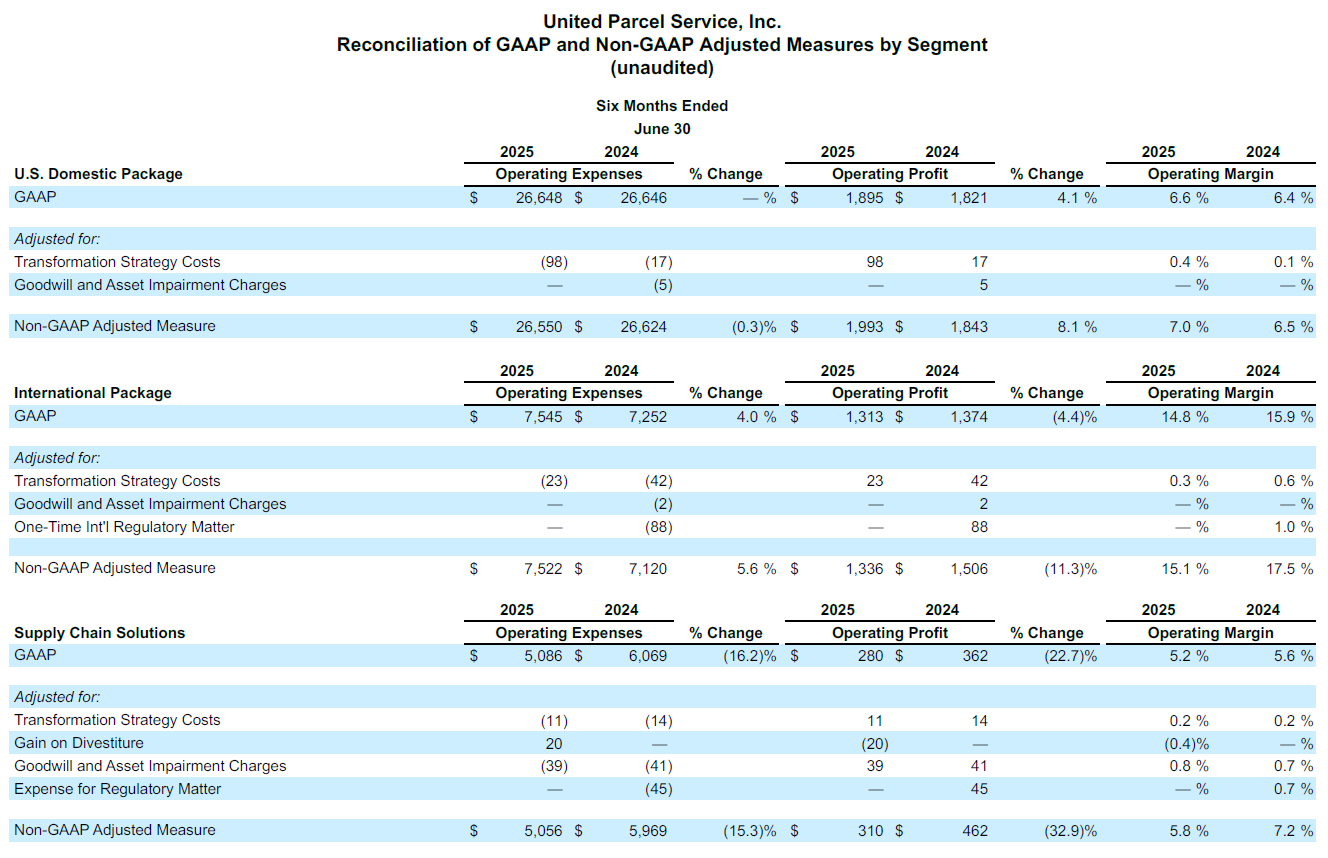Click the 5,969 adjusted operating expenses value
Screen dimensions: 1328x858
(x=647, y=830)
